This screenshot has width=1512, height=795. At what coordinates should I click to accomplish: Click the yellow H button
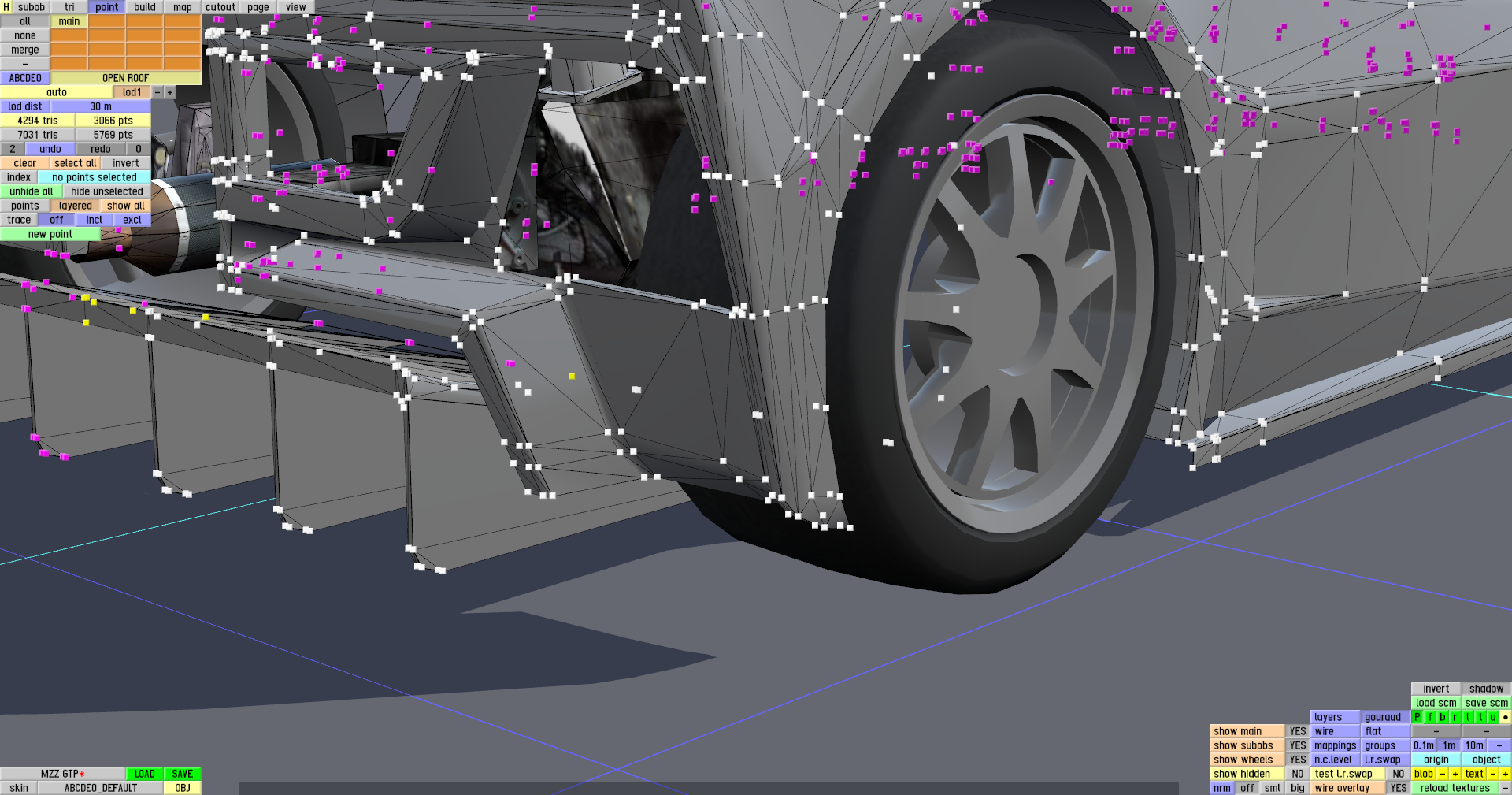point(6,7)
